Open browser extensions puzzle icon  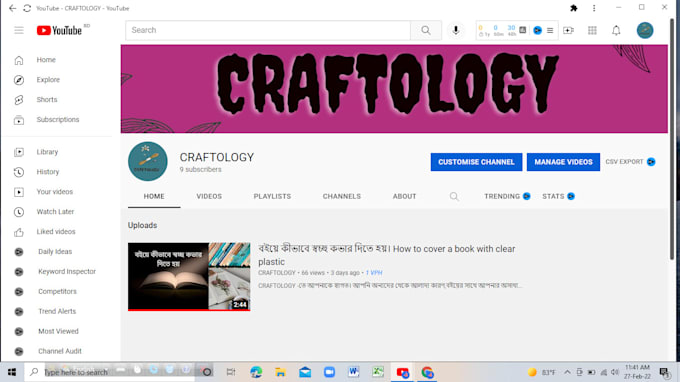tap(574, 8)
